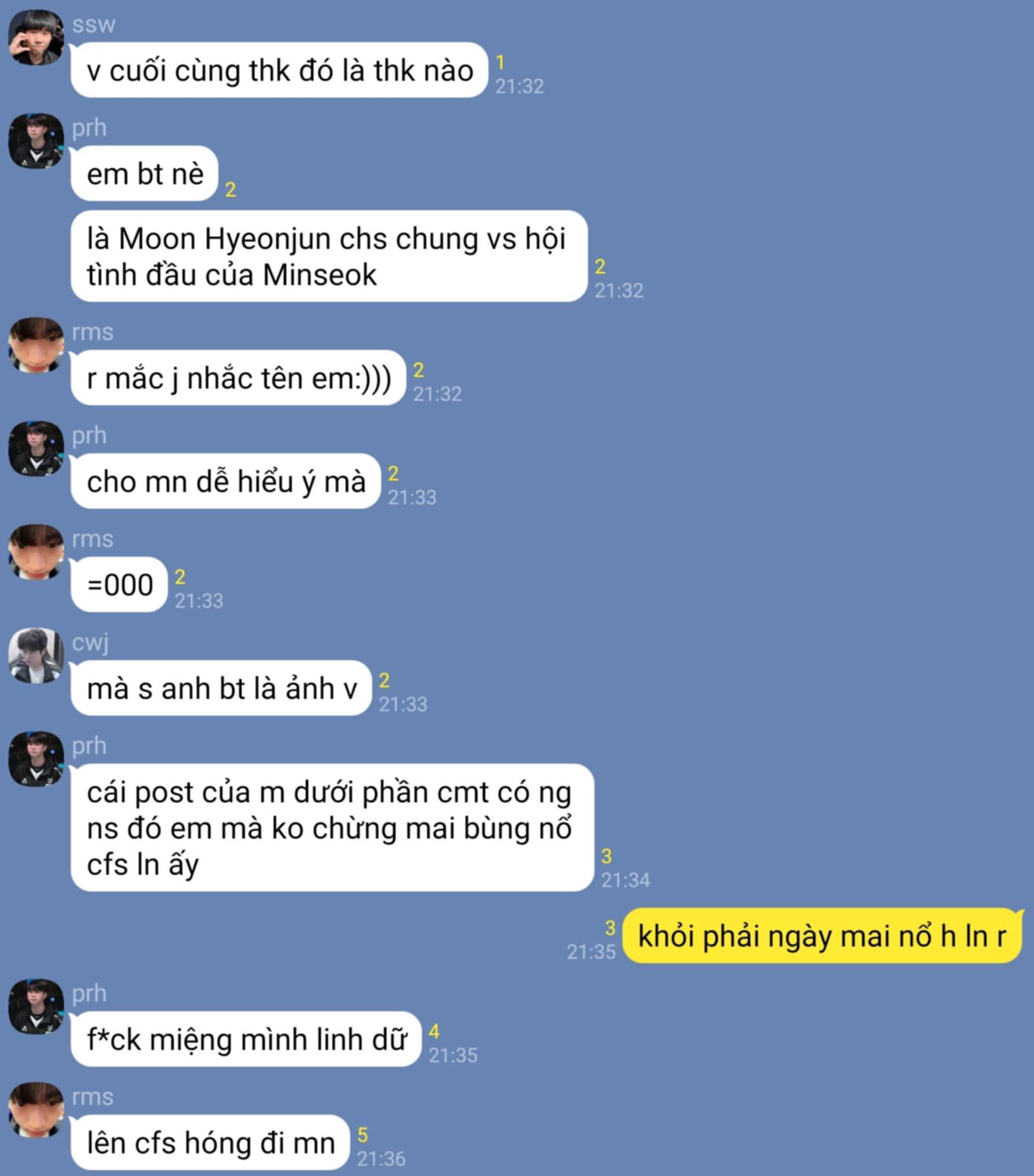Open cwj's profile avatar

point(36,656)
